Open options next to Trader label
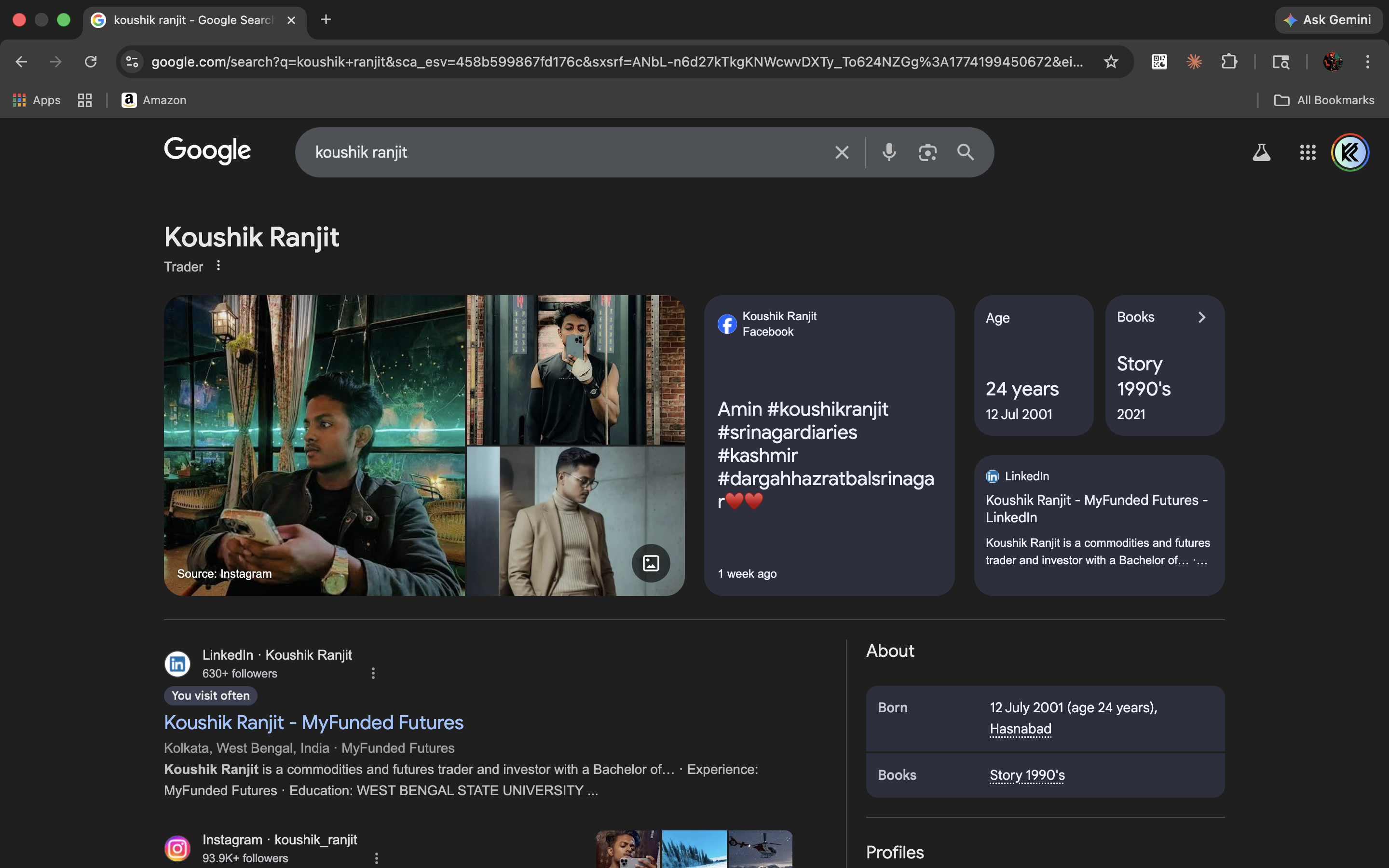 (x=218, y=266)
